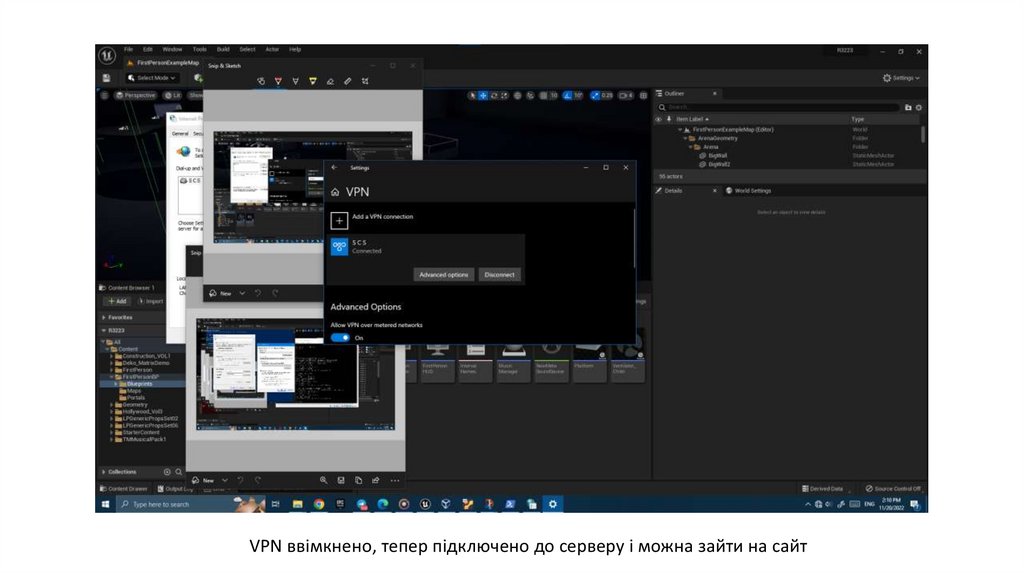
Task: Open the Build menu
Action: tap(222, 49)
